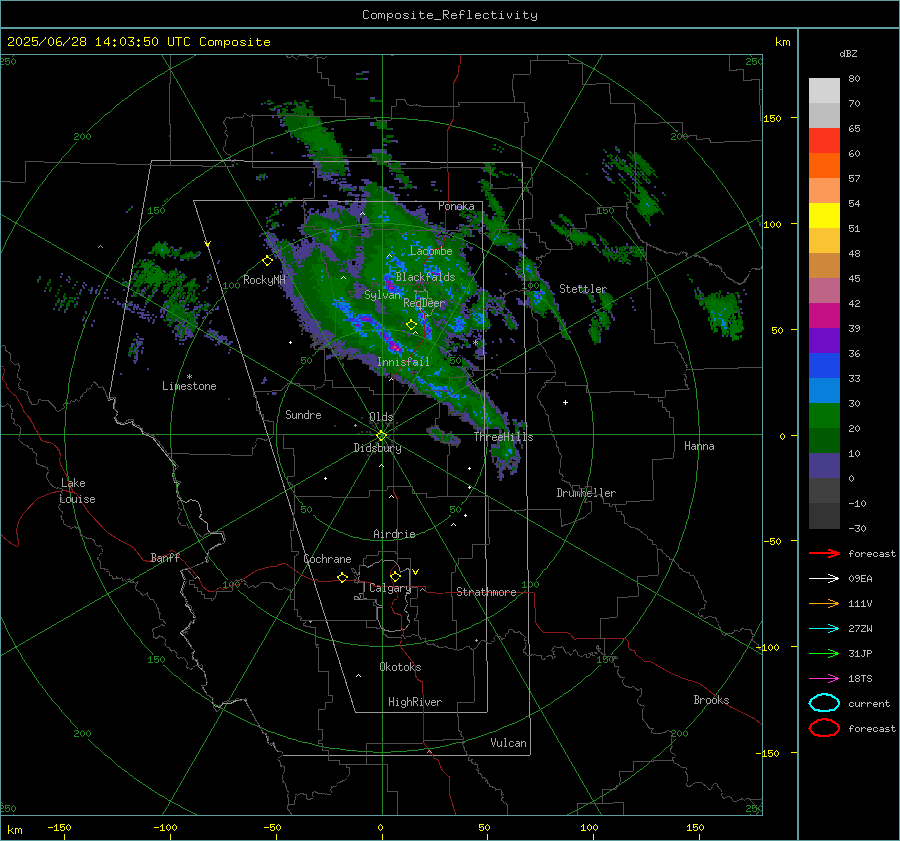The image size is (900, 841).
Task: Click the Brooks city label
Action: [711, 700]
